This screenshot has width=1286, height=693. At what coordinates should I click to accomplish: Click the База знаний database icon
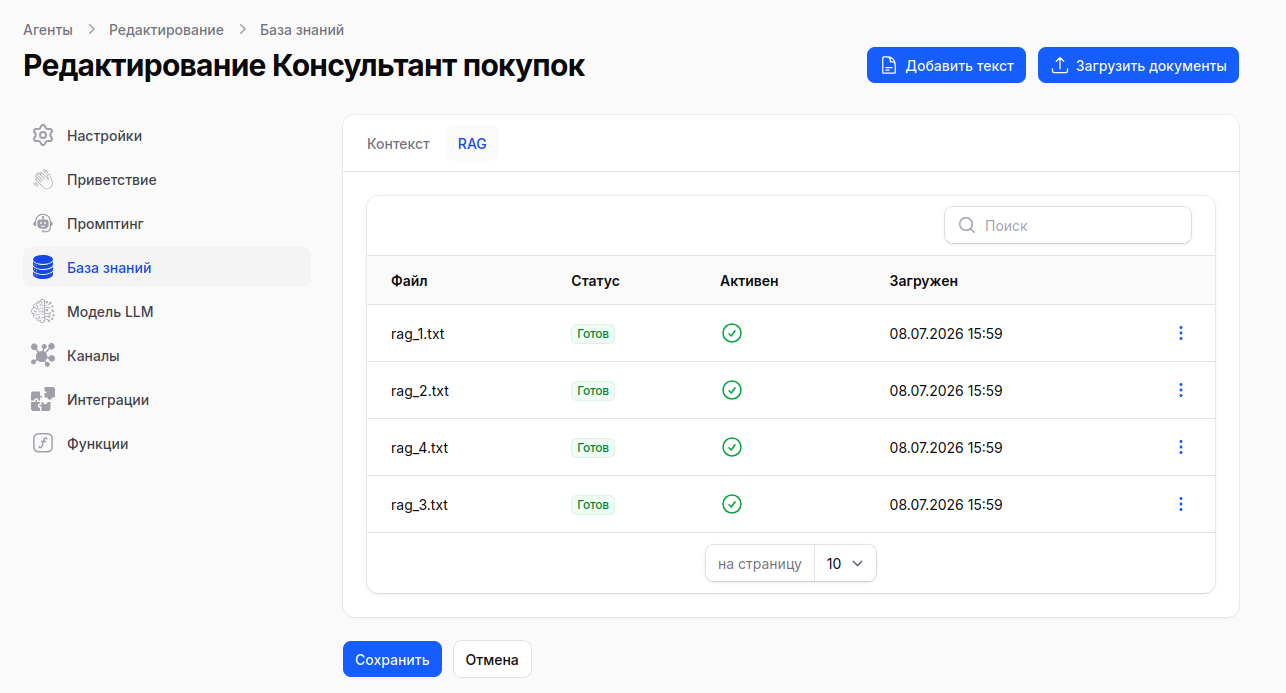(42, 268)
